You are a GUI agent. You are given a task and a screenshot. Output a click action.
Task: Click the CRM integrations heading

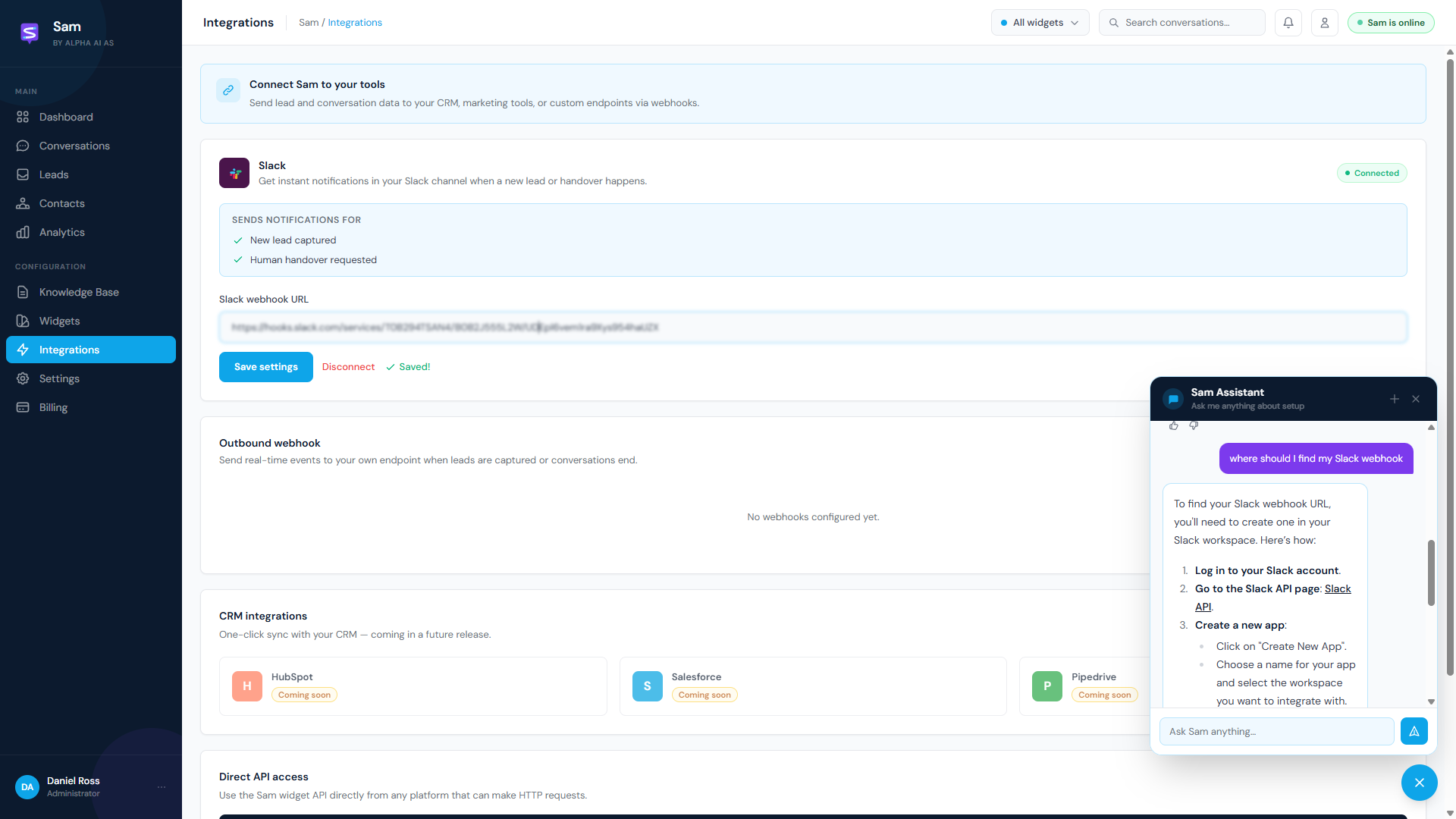263,616
